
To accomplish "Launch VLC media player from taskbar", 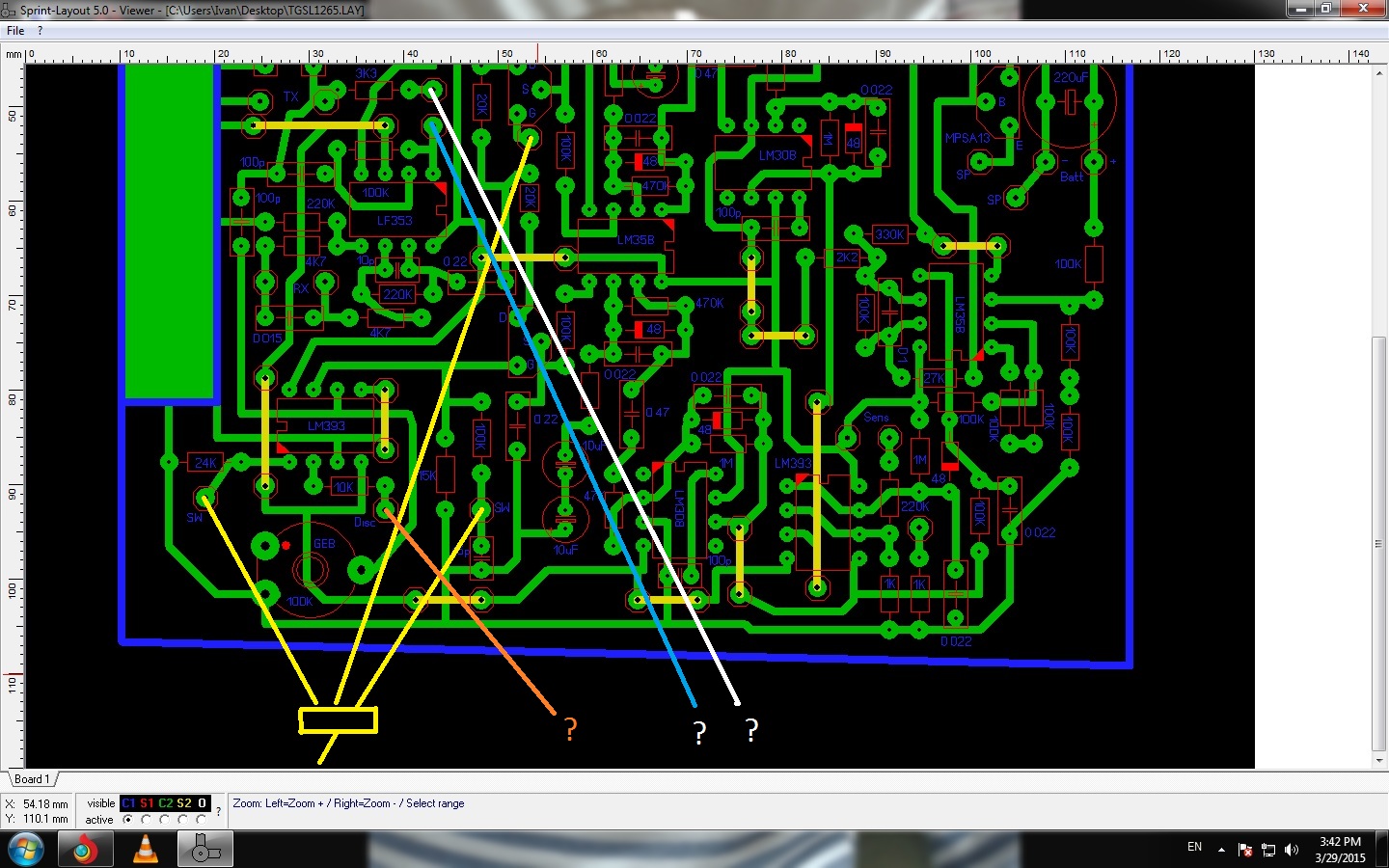I will 145,850.
